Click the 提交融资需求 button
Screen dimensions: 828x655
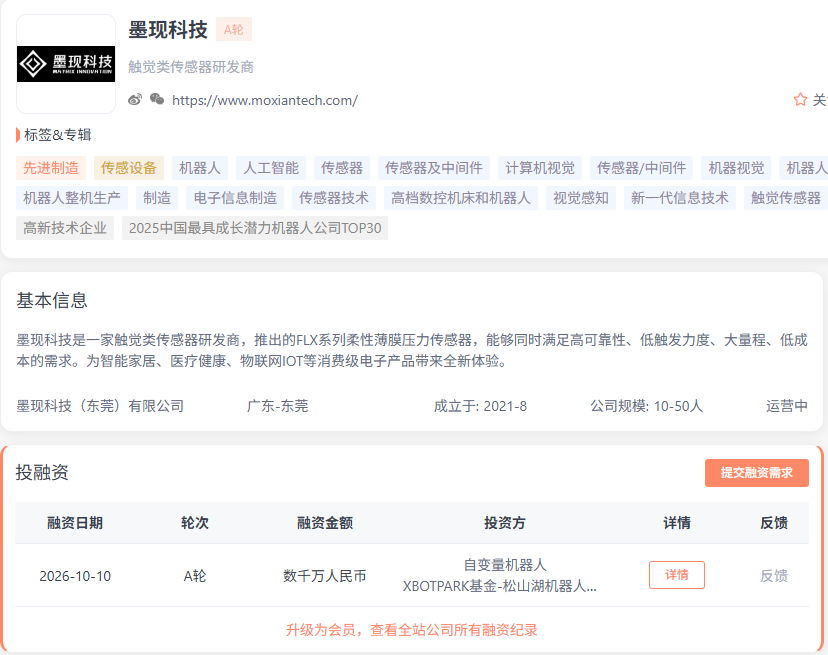pyautogui.click(x=757, y=473)
